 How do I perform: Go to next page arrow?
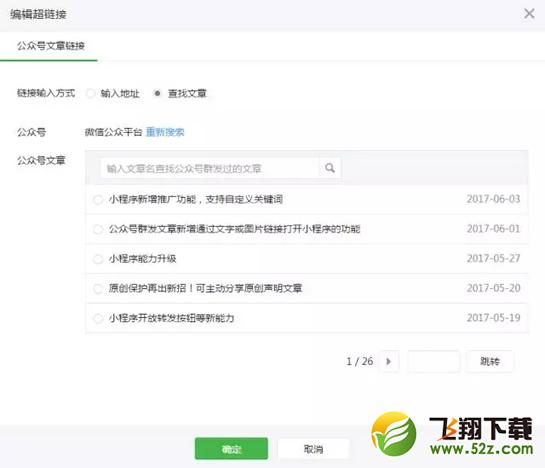click(x=389, y=362)
